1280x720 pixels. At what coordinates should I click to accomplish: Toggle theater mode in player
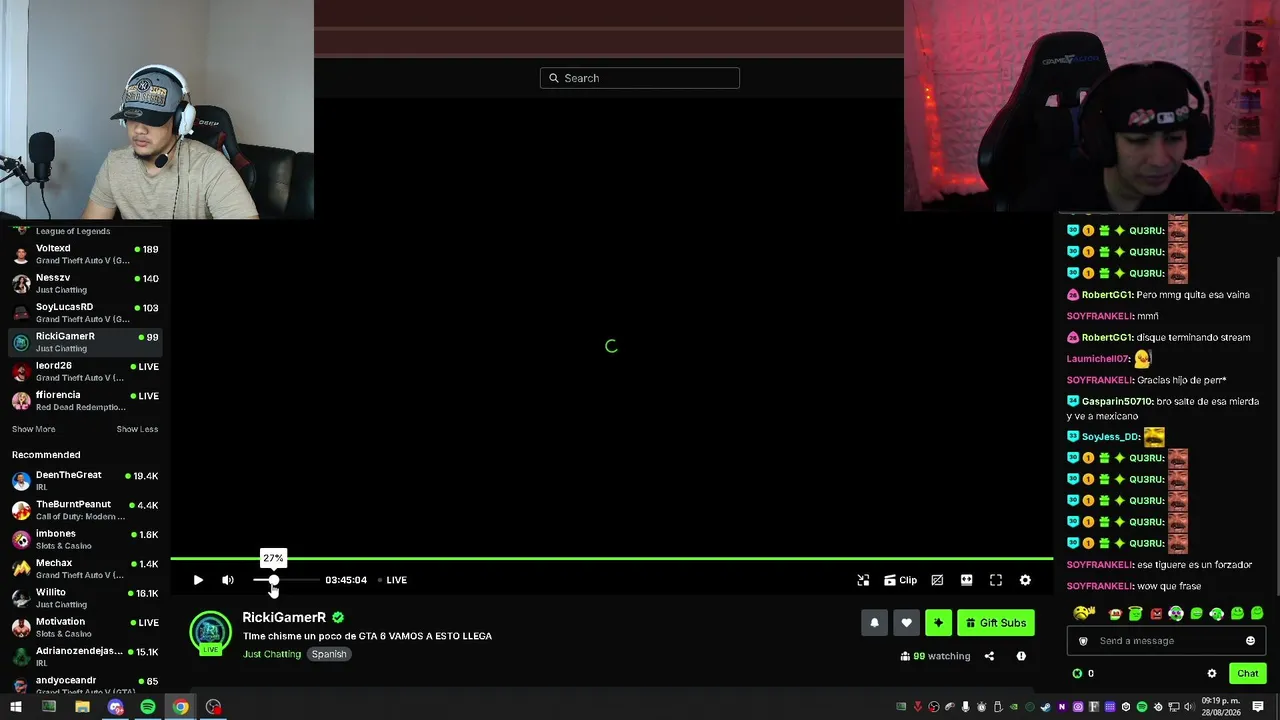(x=966, y=580)
